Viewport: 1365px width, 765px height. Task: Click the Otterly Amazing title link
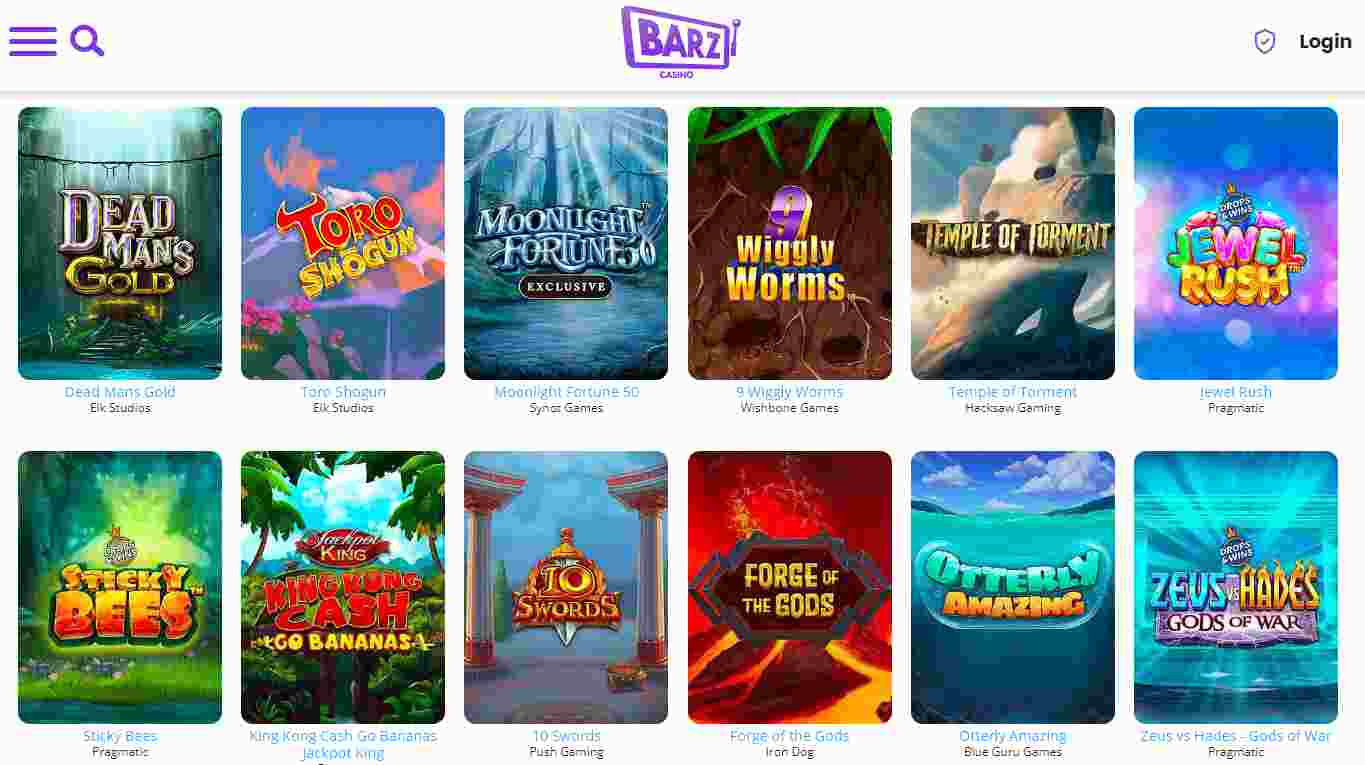[1013, 736]
